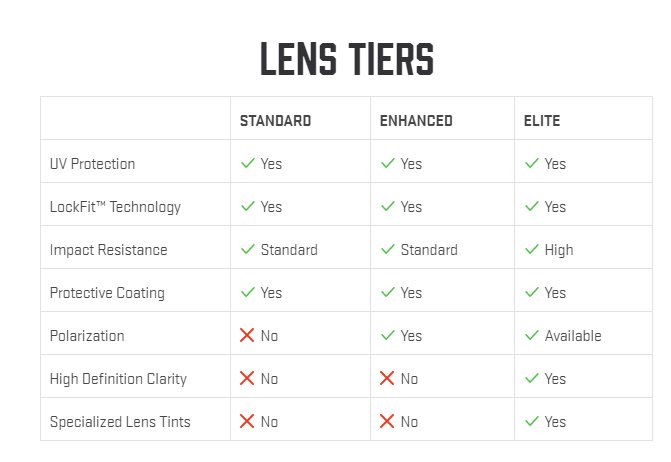Click green checkmark for Enhanced Polarization

pos(388,335)
